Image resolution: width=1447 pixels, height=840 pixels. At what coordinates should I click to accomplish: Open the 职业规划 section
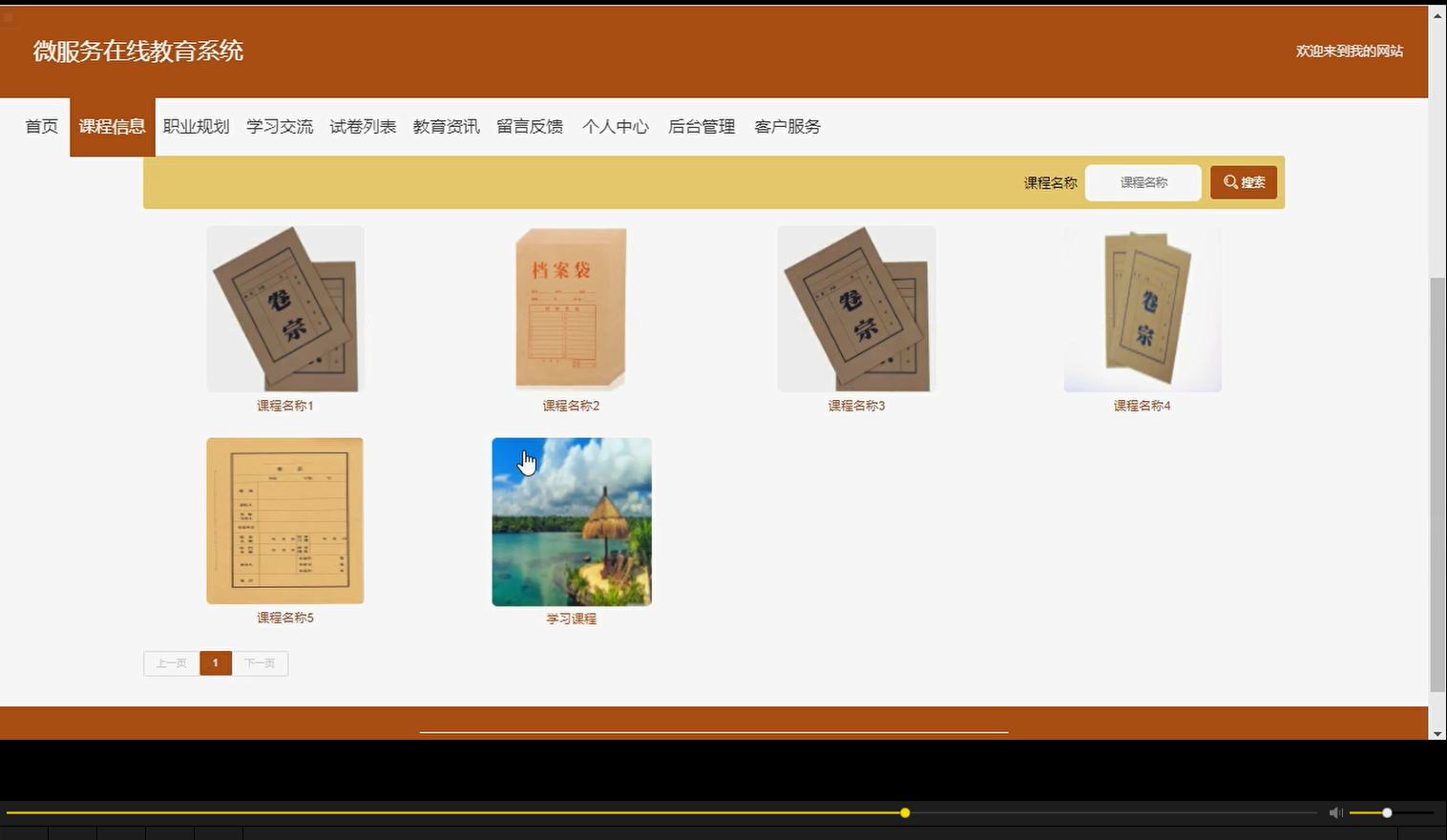(196, 126)
